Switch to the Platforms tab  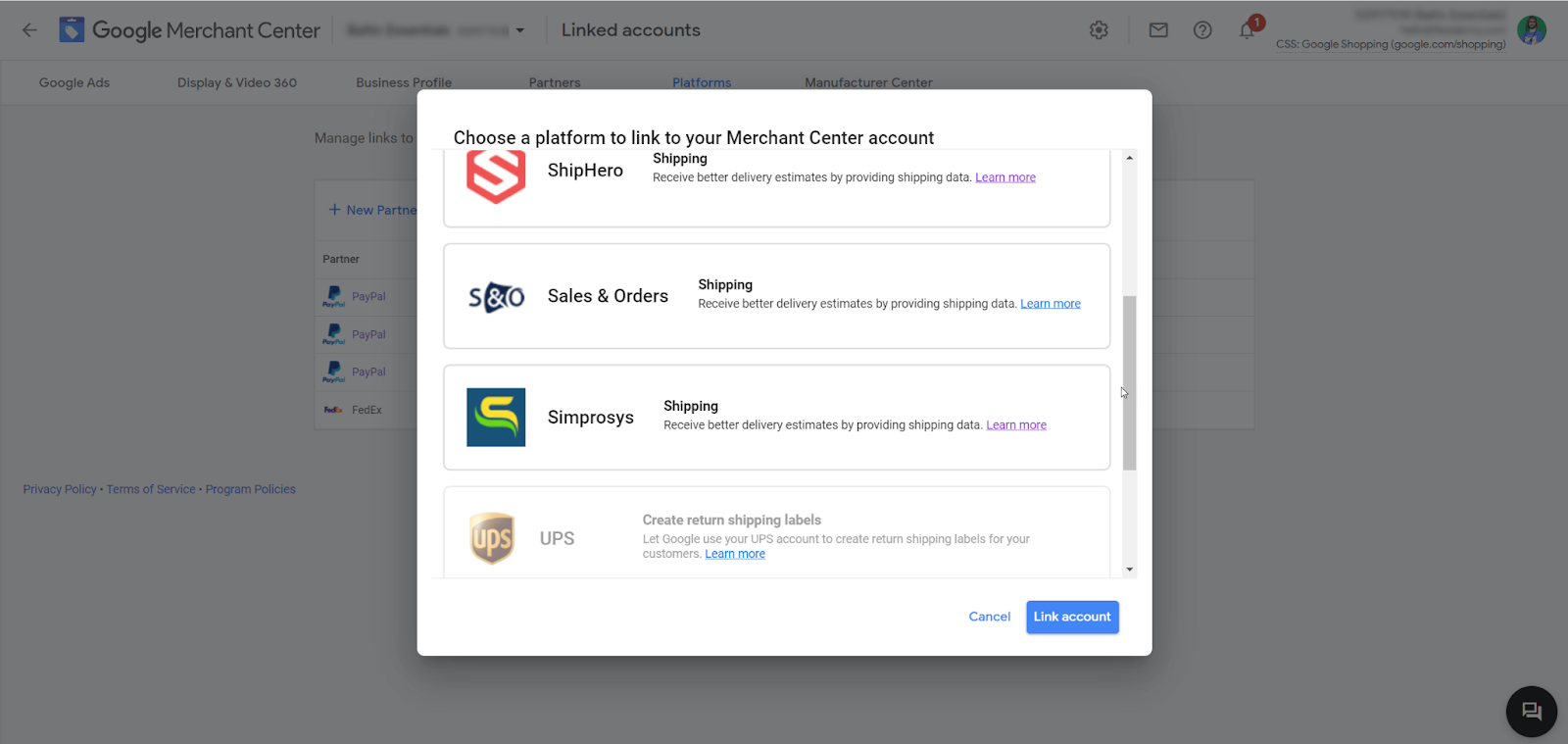pyautogui.click(x=702, y=82)
